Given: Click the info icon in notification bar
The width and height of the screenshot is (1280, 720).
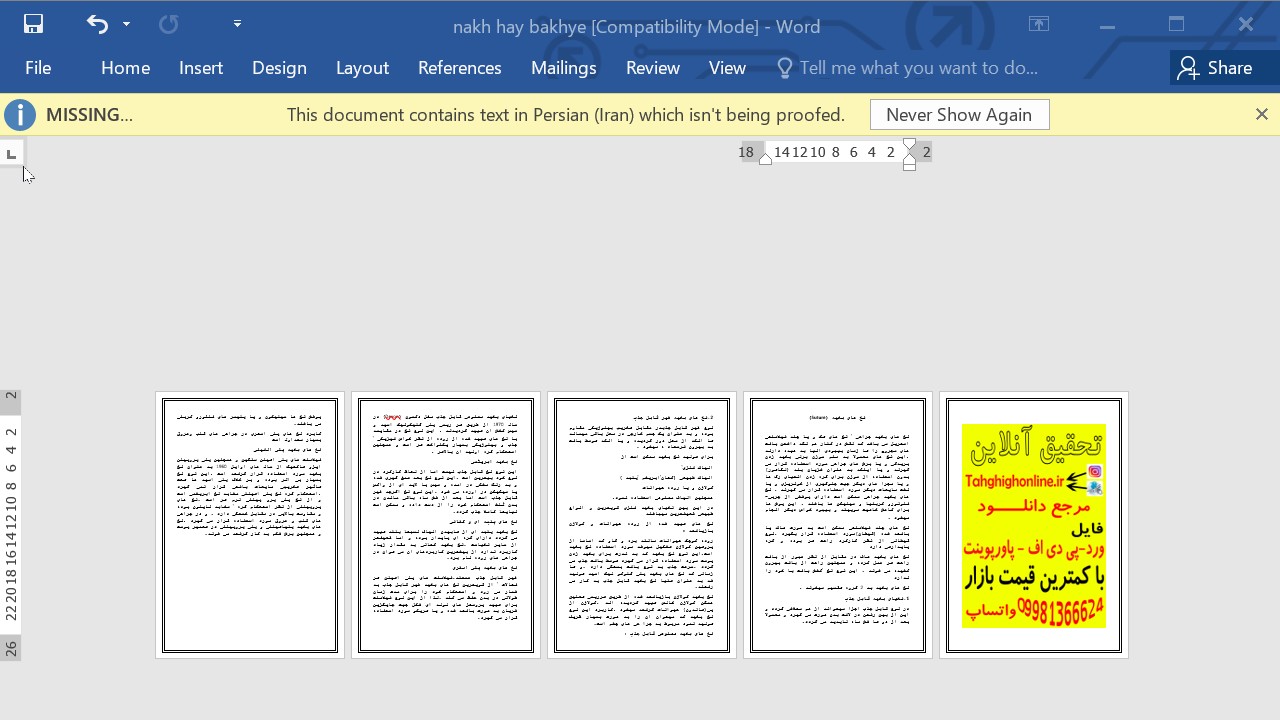Looking at the screenshot, I should click(x=20, y=115).
